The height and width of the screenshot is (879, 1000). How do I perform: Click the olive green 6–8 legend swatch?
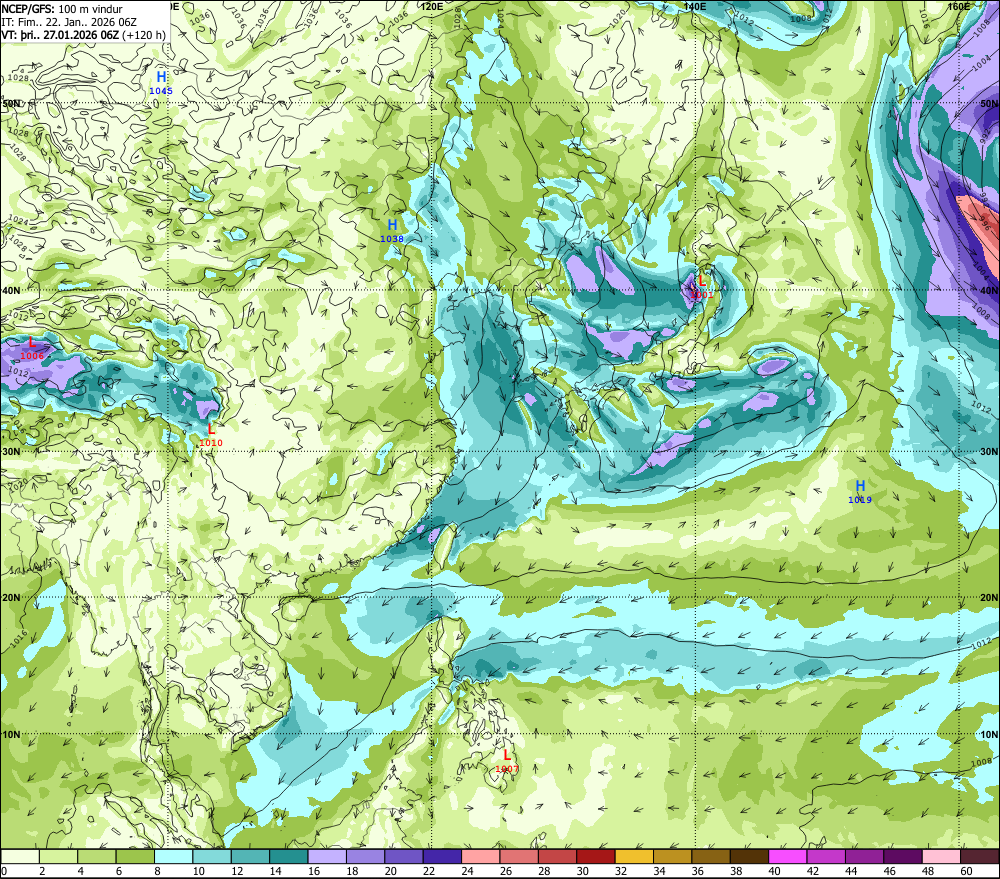click(x=135, y=856)
